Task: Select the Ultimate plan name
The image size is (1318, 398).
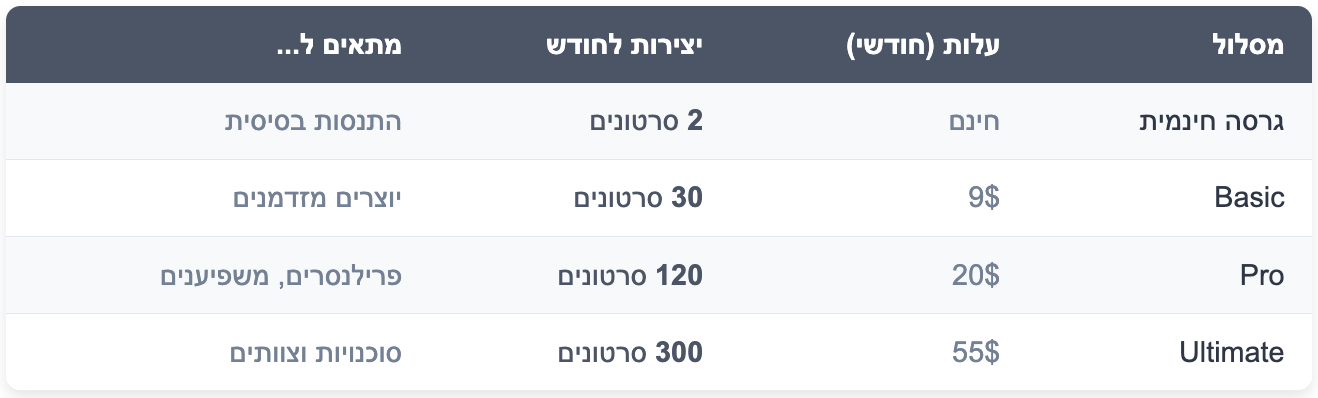Action: pyautogui.click(x=1232, y=352)
